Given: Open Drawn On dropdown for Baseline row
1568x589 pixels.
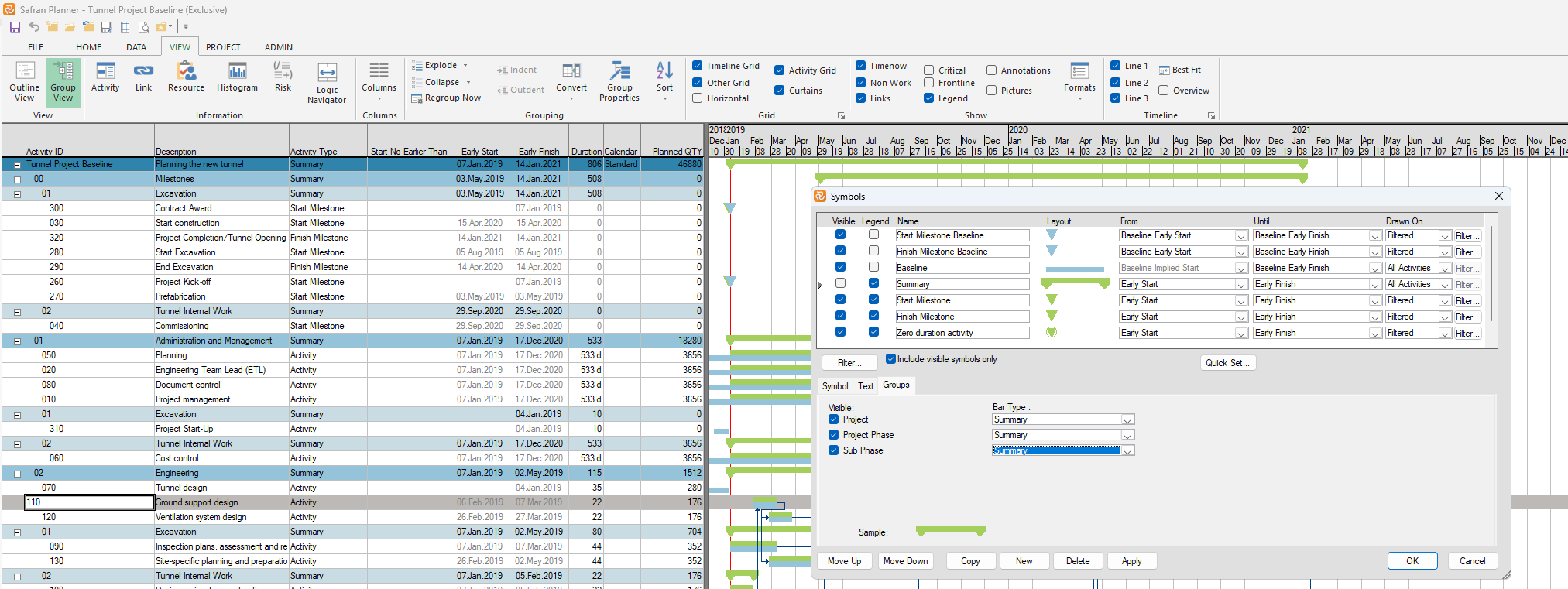Looking at the screenshot, I should pyautogui.click(x=1445, y=268).
